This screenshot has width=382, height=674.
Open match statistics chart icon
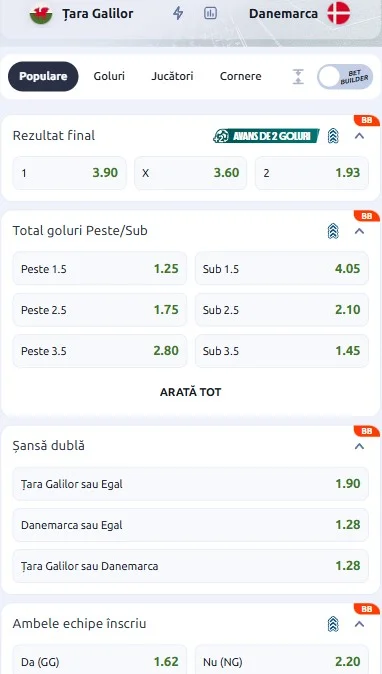pos(210,13)
